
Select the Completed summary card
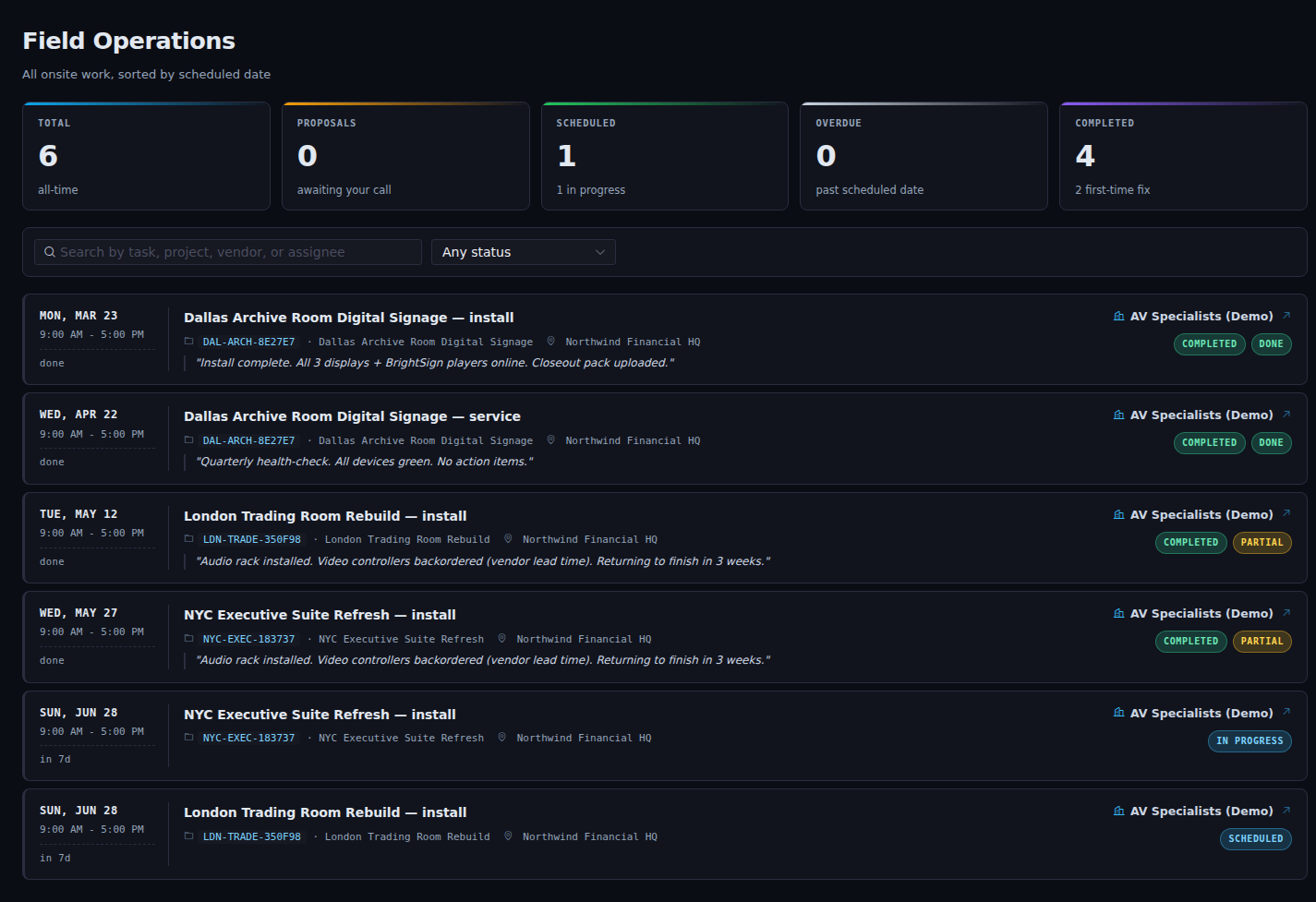pos(1183,156)
